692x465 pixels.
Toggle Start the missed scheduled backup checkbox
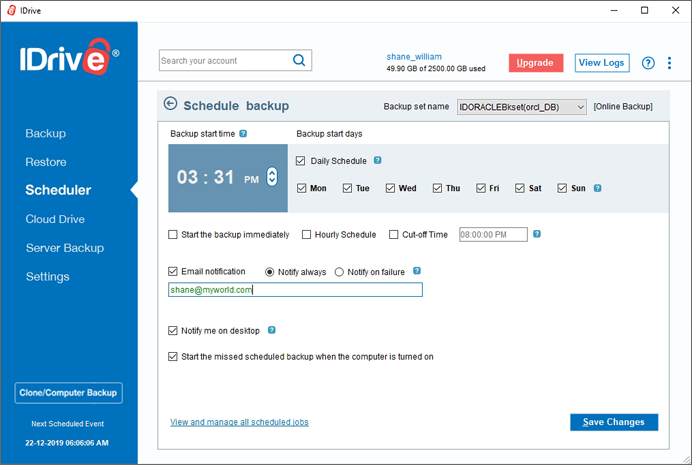(173, 356)
